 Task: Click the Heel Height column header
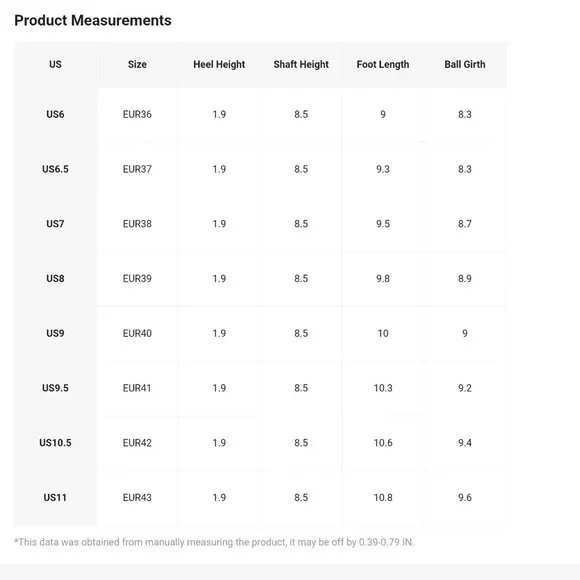tap(219, 64)
